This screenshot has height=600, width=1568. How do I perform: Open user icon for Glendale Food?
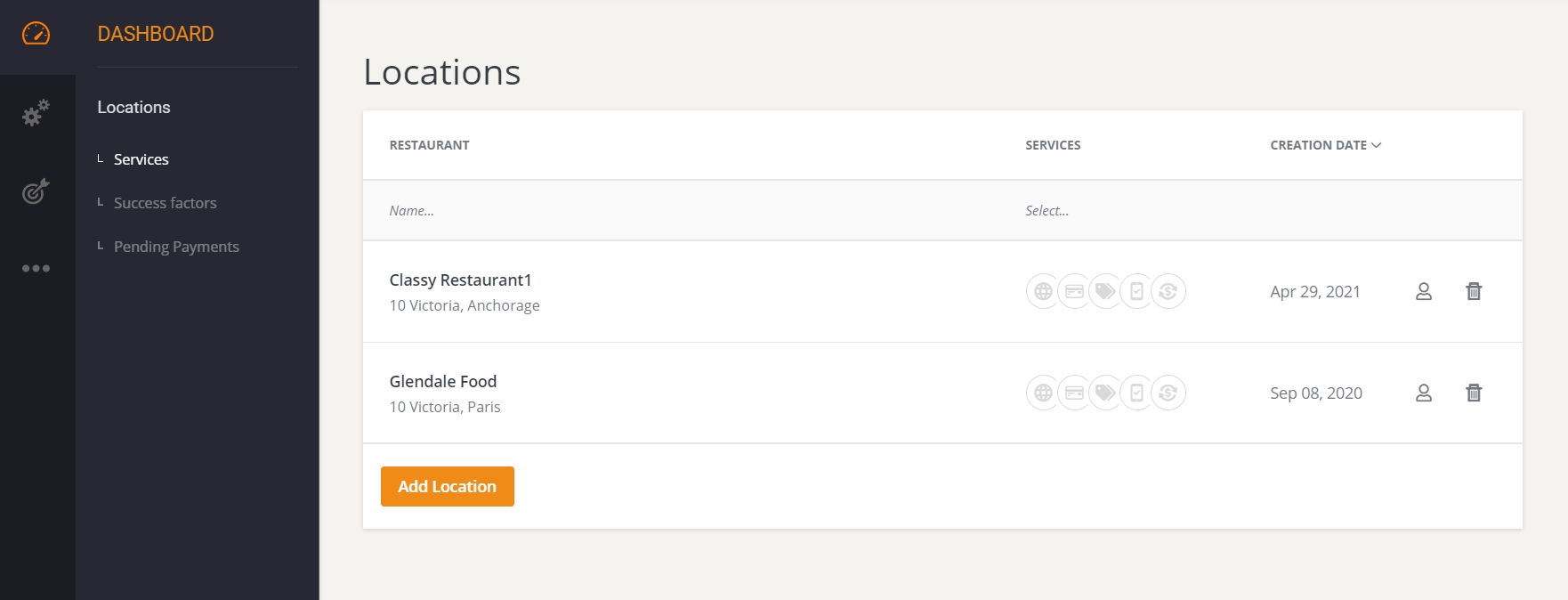point(1423,393)
